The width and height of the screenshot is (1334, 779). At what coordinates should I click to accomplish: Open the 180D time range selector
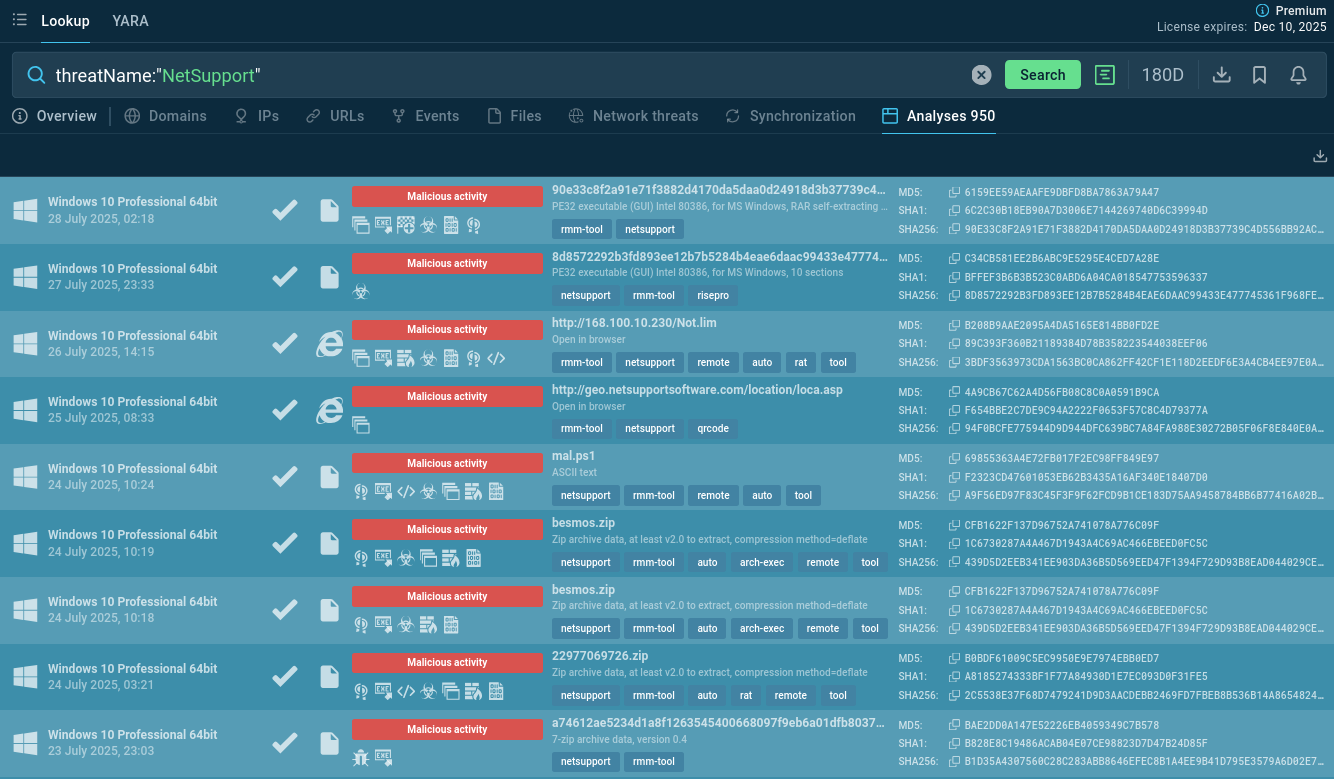[1162, 75]
